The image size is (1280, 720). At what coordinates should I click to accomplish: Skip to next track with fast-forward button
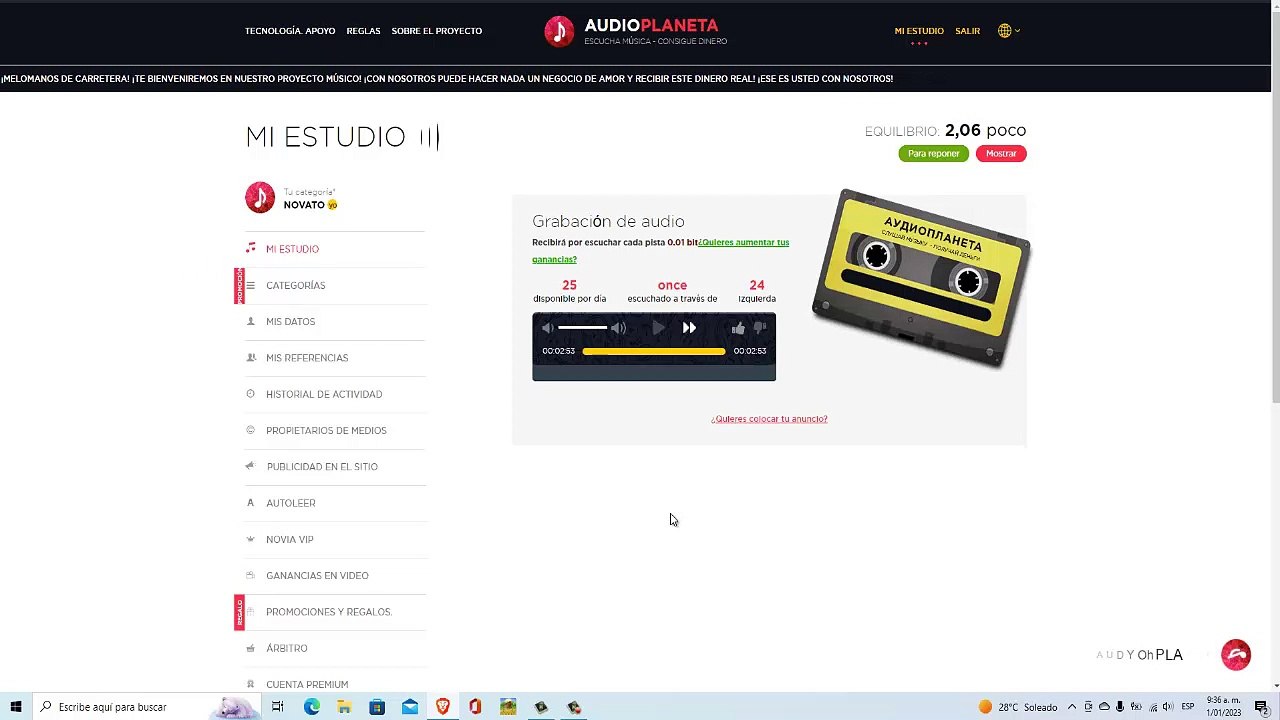(689, 328)
